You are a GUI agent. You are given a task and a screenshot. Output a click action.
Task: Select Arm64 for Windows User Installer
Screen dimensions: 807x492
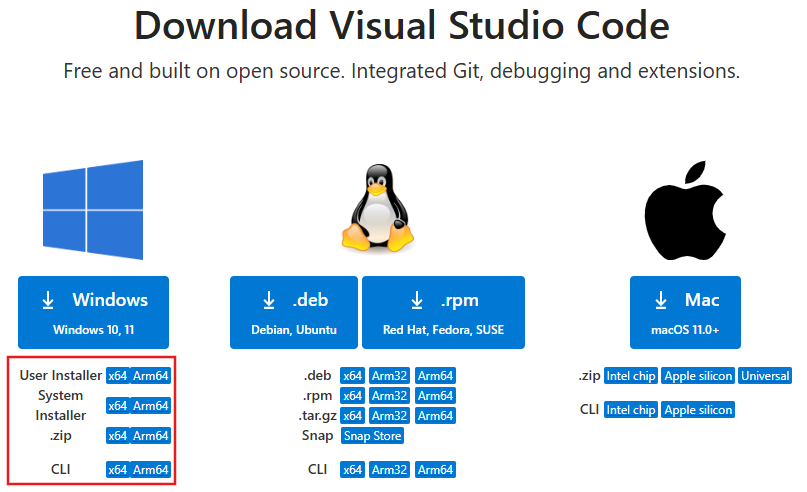151,376
